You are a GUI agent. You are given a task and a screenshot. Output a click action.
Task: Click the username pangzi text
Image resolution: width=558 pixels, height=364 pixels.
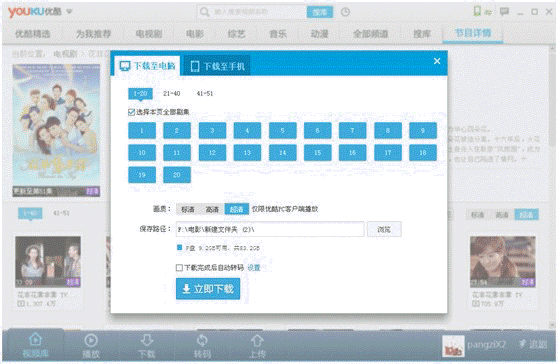click(486, 344)
